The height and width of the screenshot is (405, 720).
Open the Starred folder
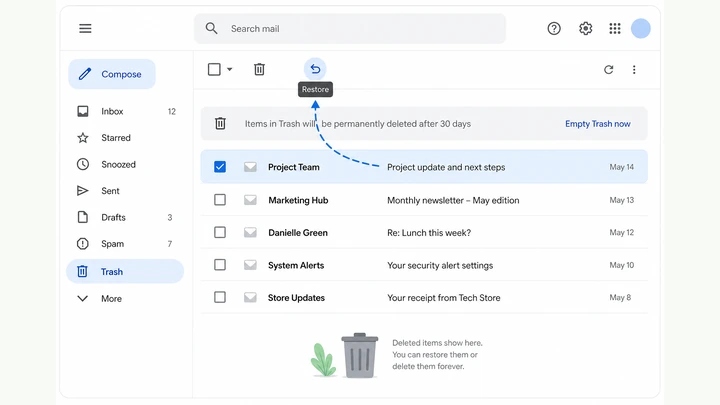[x=126, y=138]
